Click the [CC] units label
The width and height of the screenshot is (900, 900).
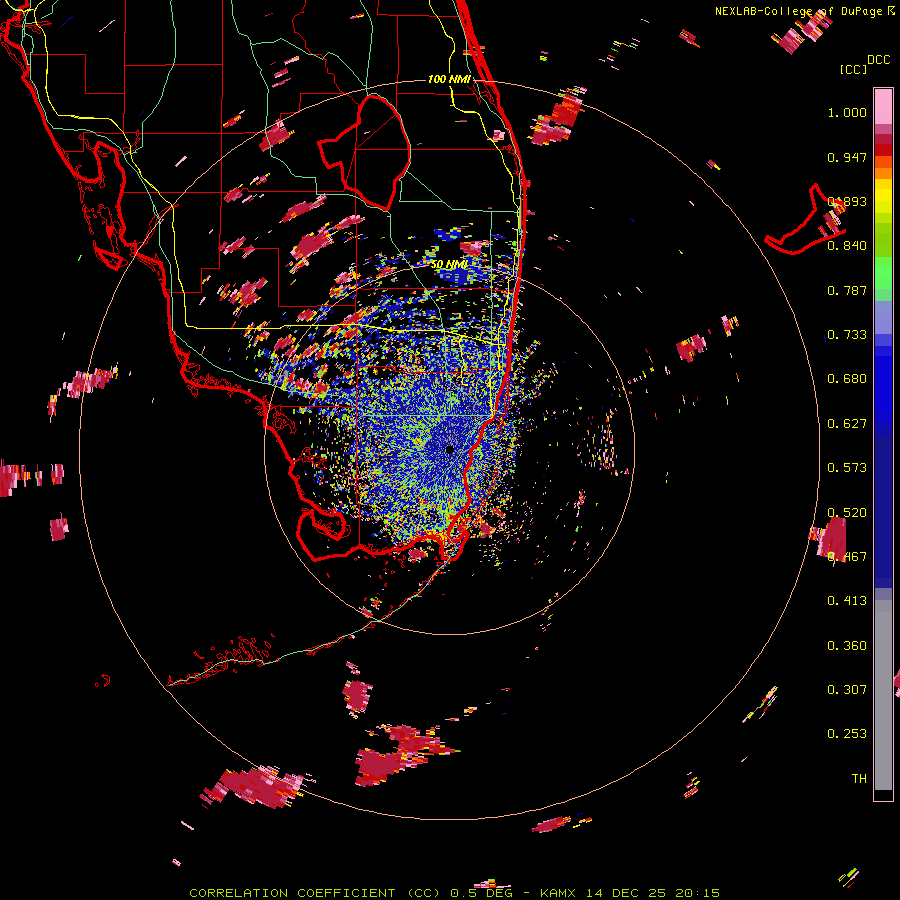point(853,69)
